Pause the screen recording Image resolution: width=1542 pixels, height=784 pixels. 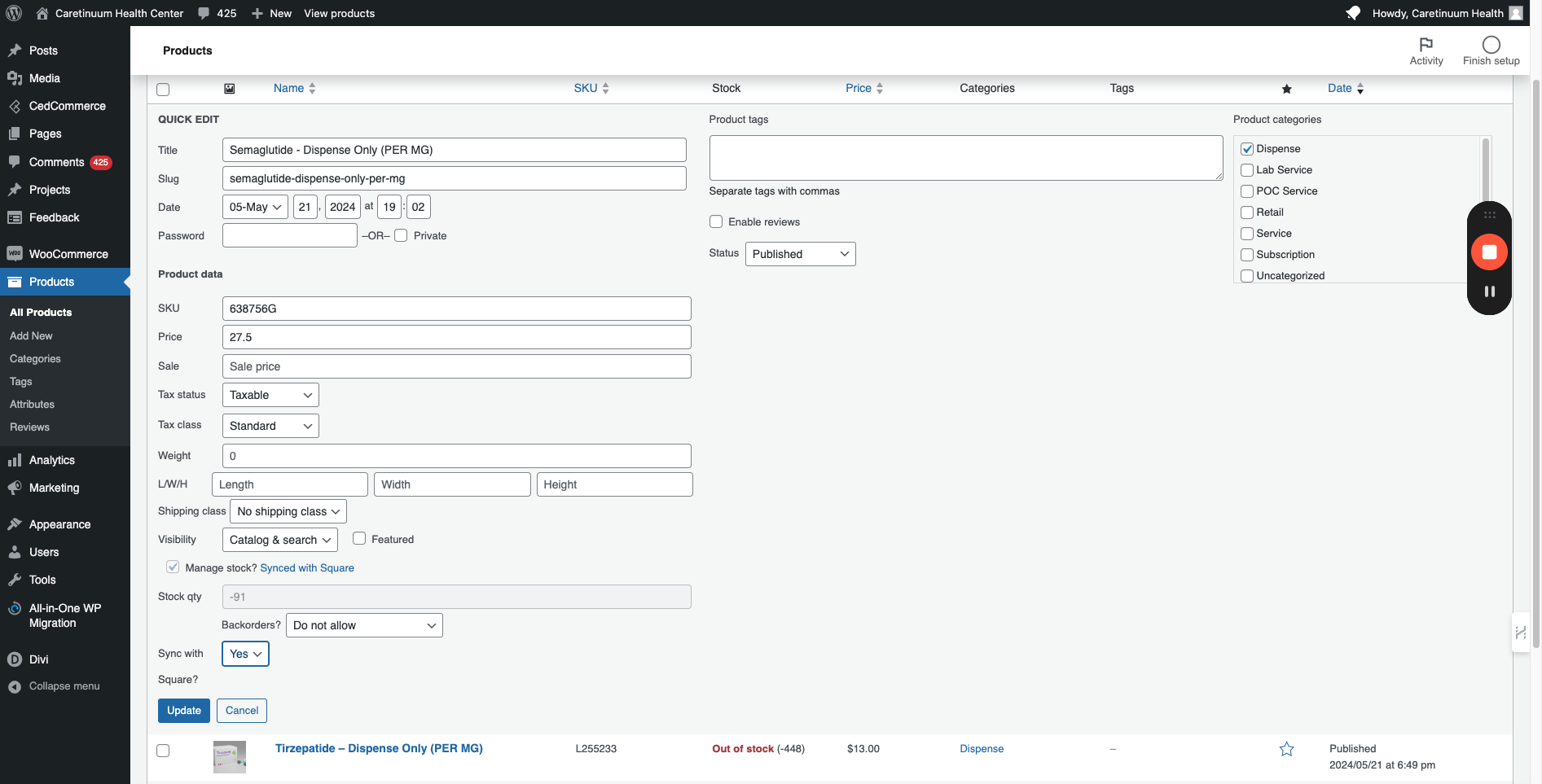[1489, 291]
